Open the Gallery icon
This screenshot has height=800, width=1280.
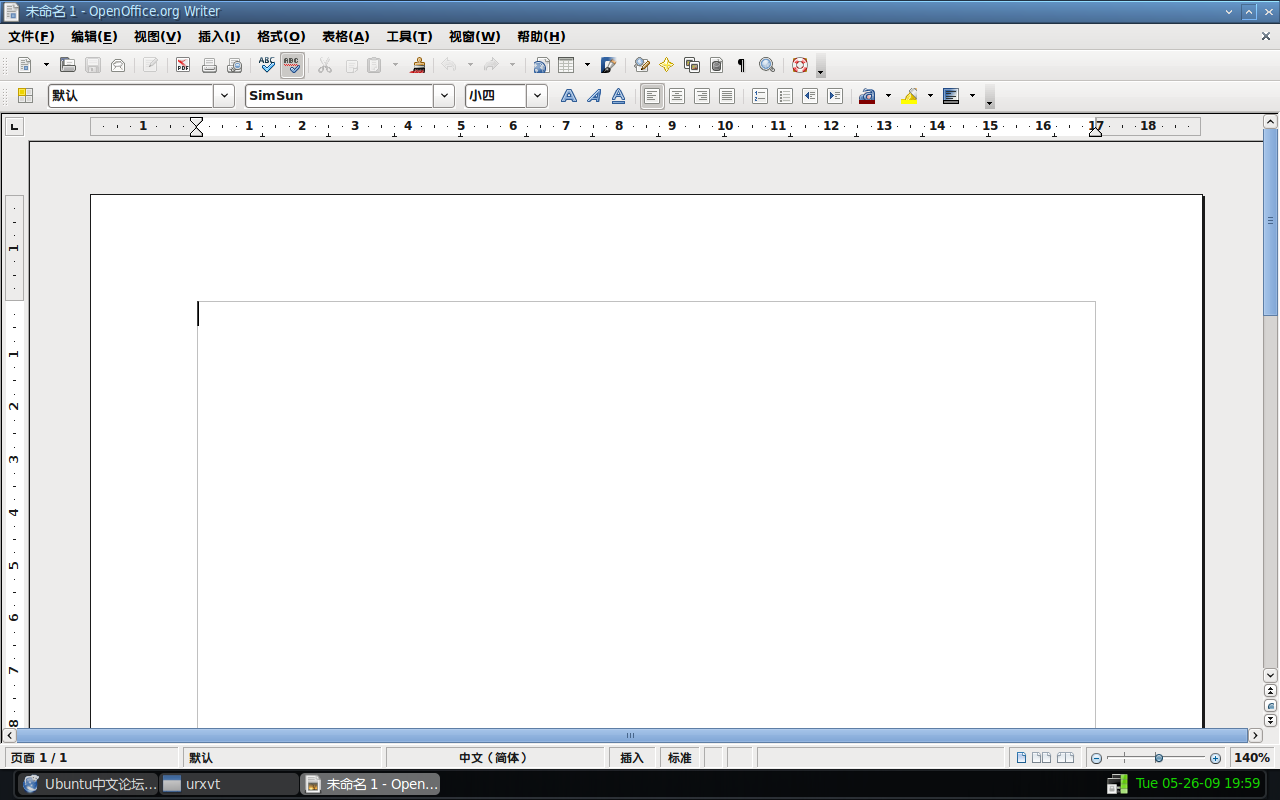tap(691, 65)
